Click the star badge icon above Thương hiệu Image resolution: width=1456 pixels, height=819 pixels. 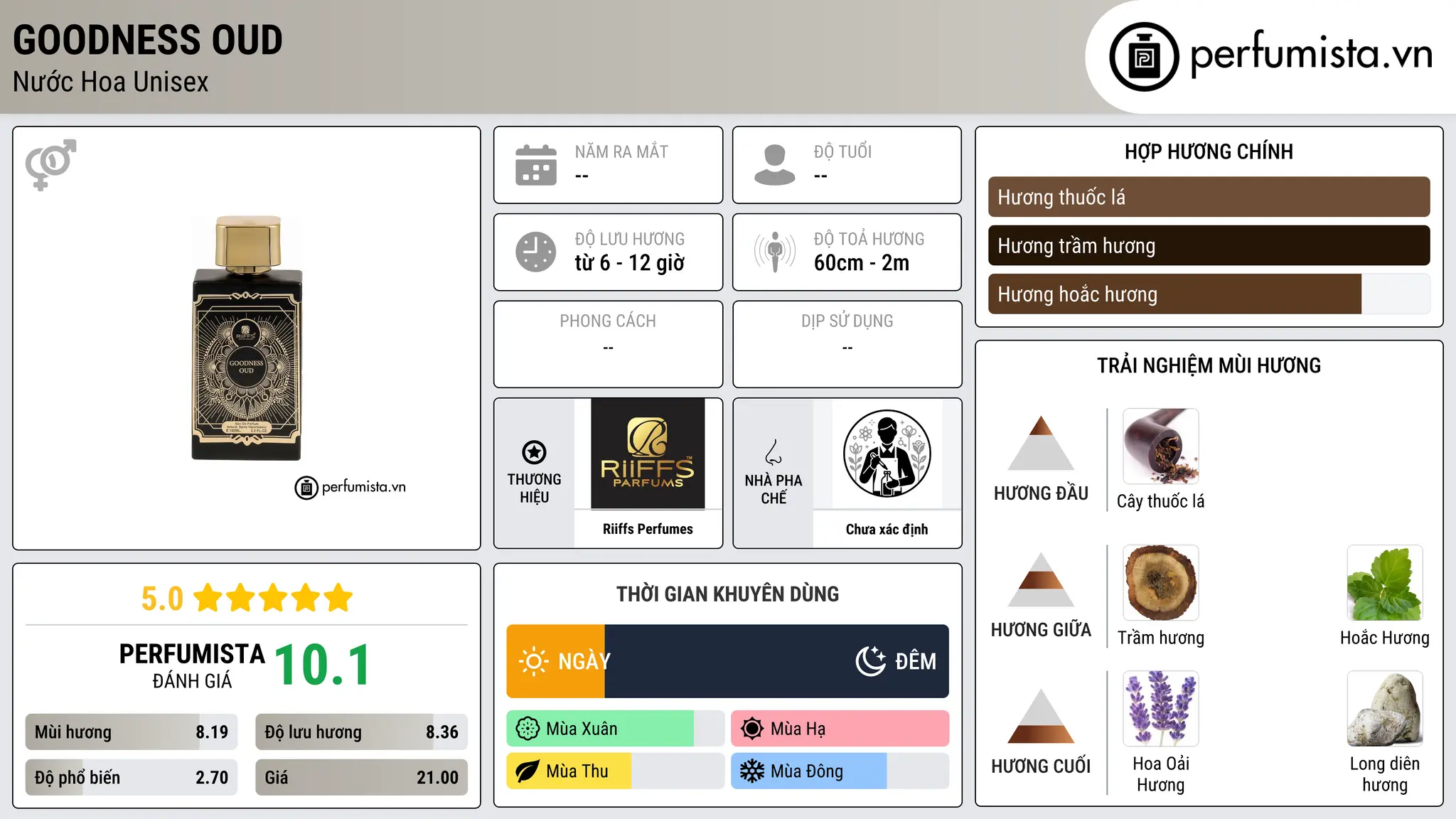click(534, 452)
